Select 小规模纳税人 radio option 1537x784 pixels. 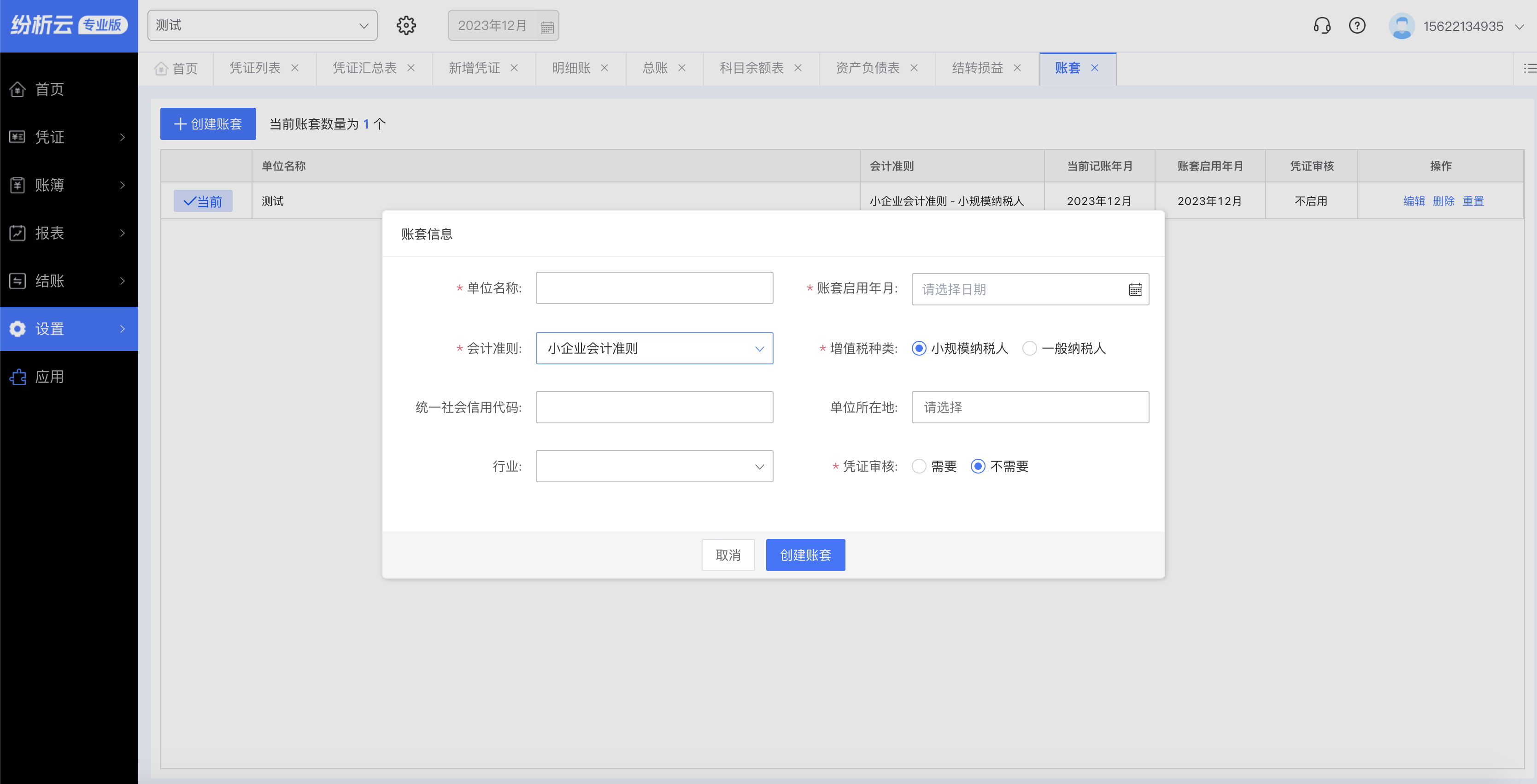919,348
